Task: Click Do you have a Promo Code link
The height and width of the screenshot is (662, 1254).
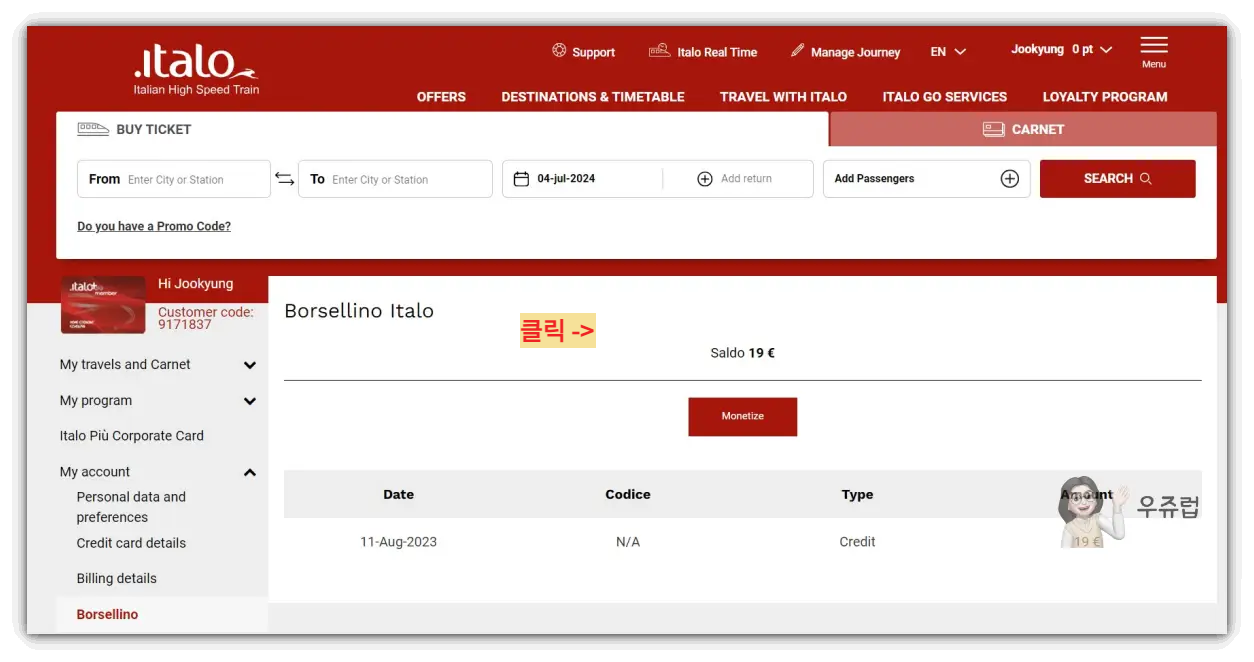Action: click(154, 226)
